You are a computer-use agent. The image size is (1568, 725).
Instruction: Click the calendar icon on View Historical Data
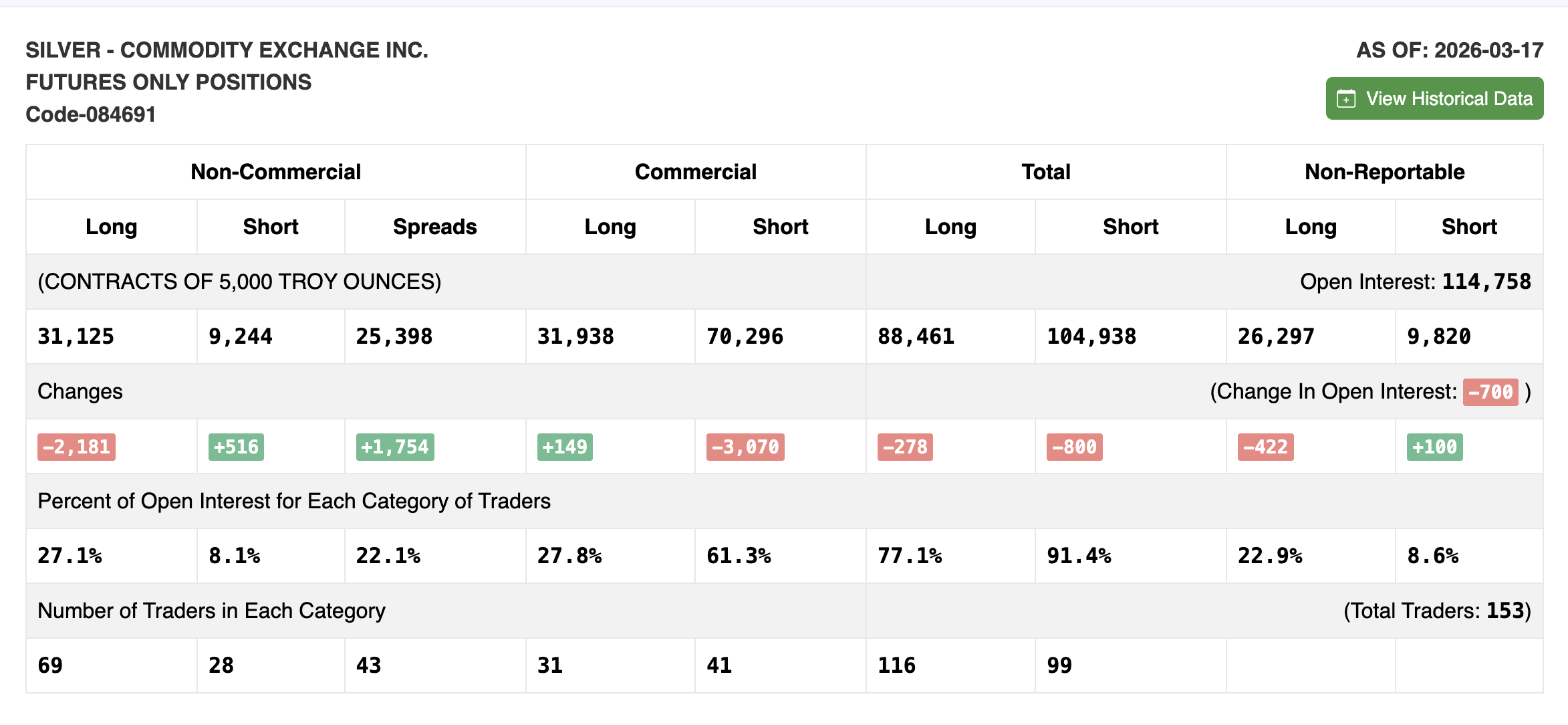(1345, 98)
